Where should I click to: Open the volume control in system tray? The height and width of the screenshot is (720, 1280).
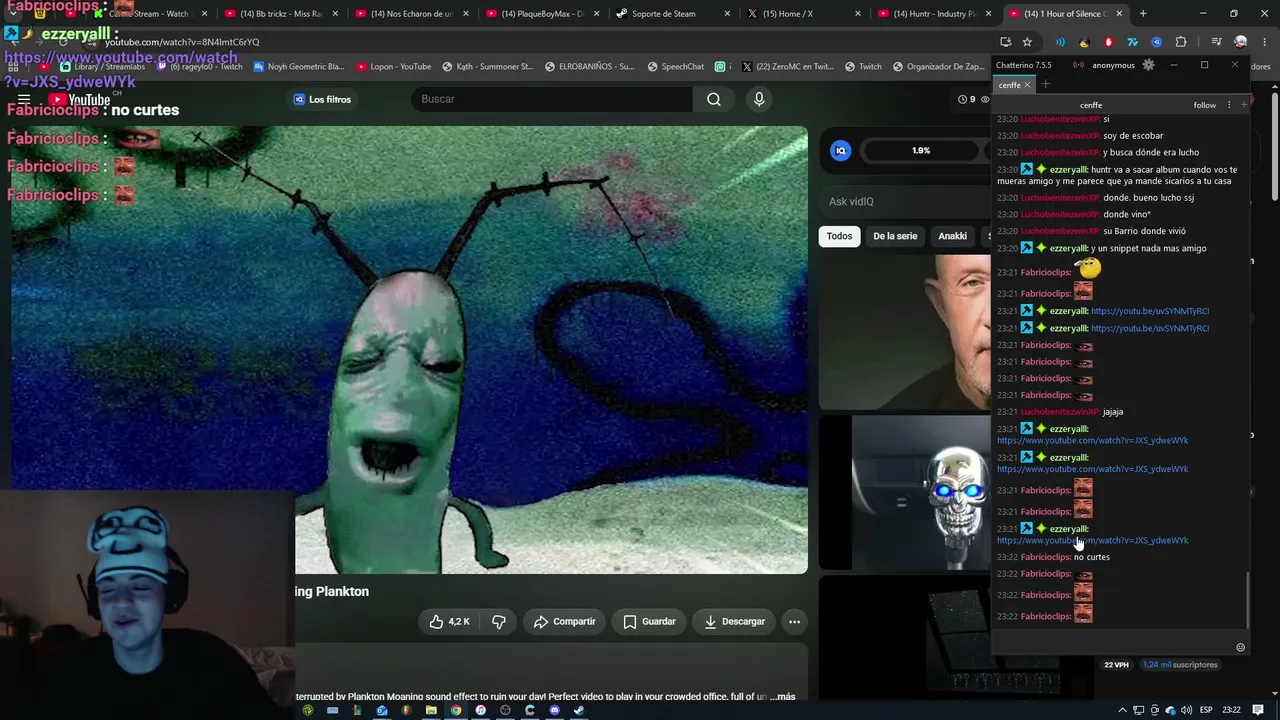click(x=1186, y=710)
